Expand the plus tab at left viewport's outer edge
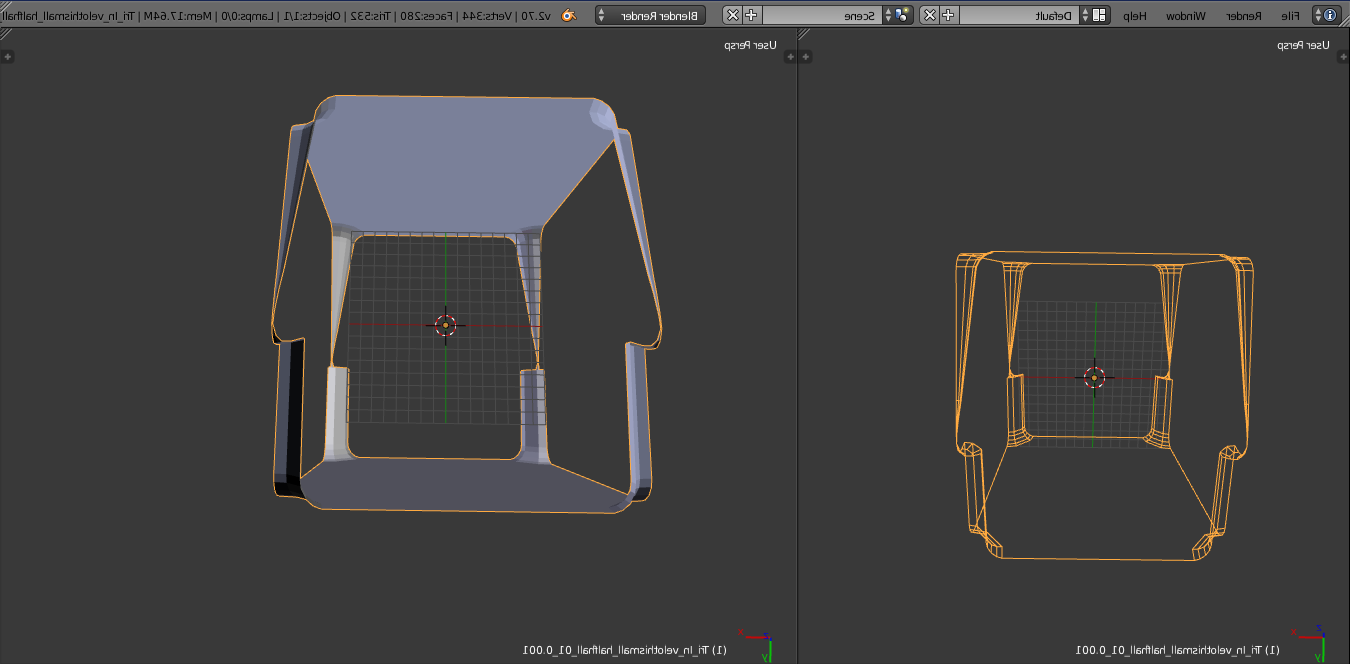Screen dimensions: 1350x664 click(7, 57)
